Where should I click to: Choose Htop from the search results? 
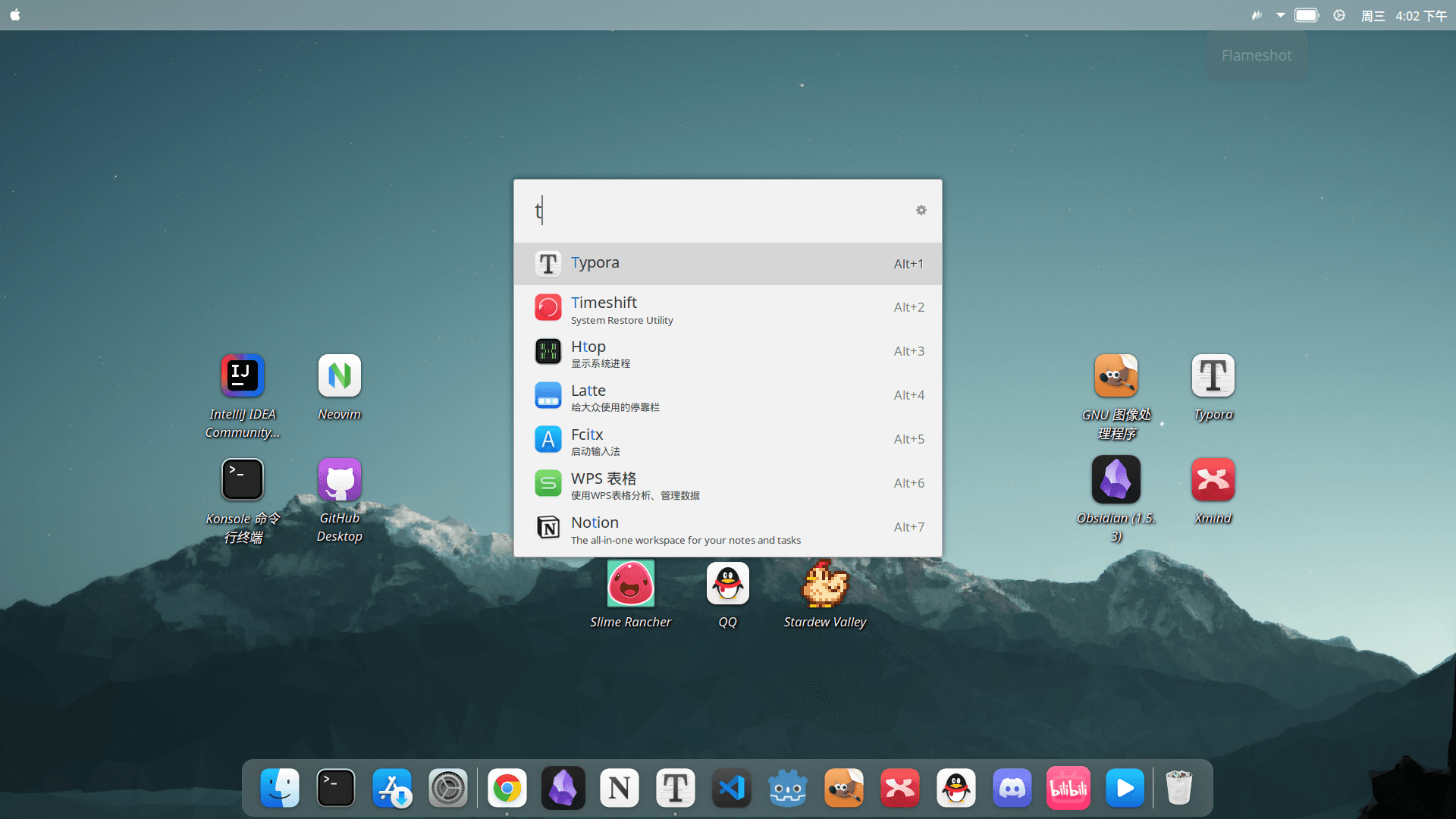[728, 352]
